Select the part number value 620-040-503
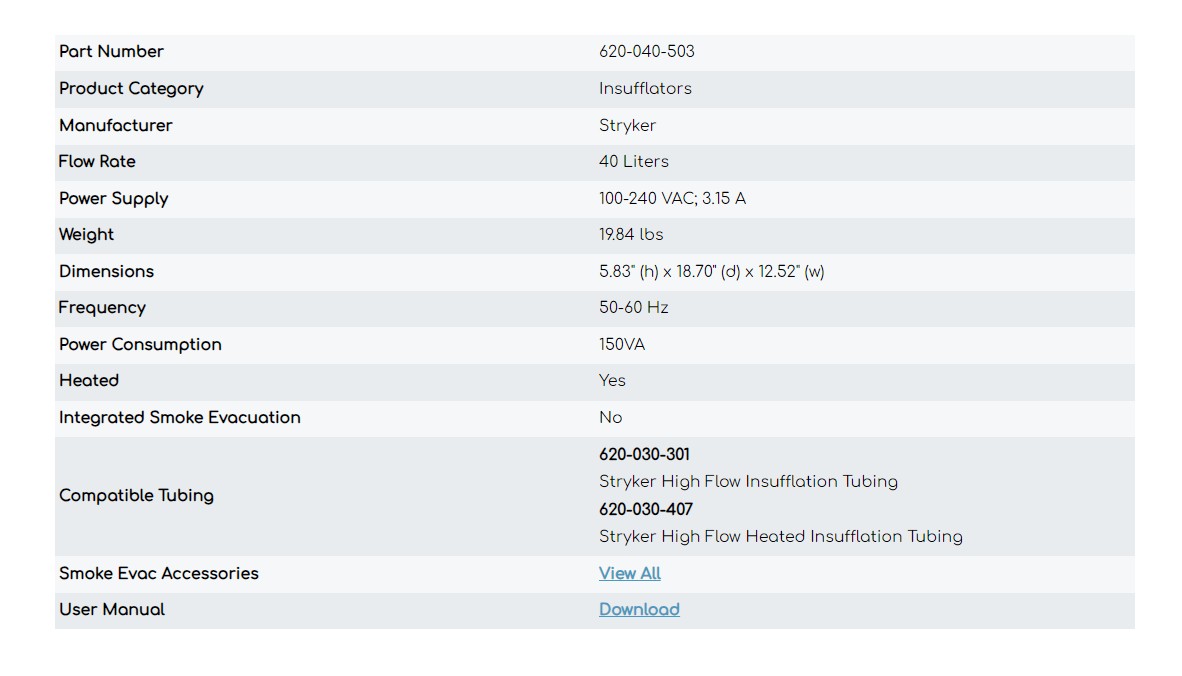1182x676 pixels. [647, 52]
